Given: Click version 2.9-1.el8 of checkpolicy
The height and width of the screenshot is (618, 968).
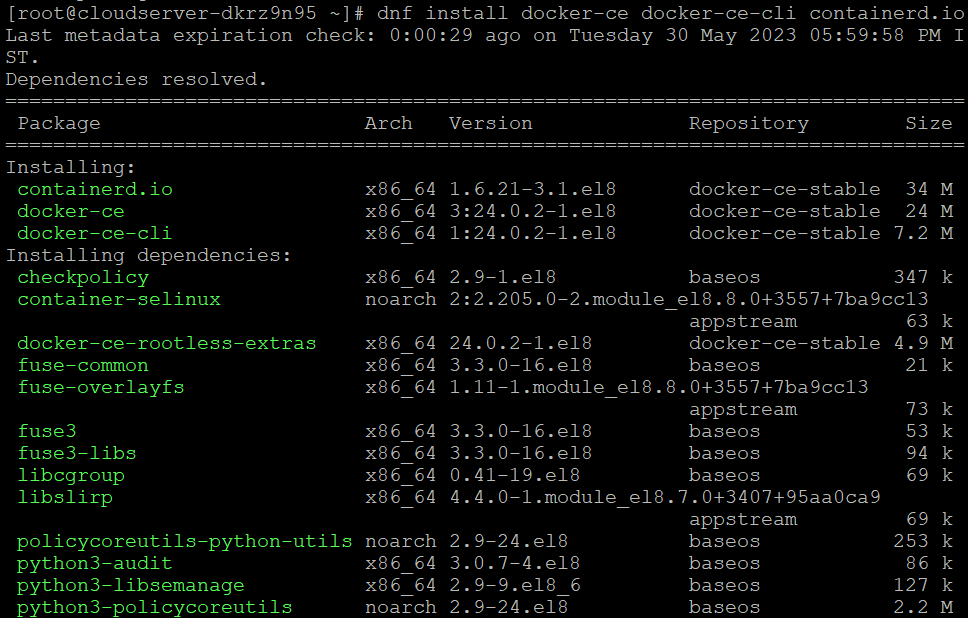Looking at the screenshot, I should point(503,277).
